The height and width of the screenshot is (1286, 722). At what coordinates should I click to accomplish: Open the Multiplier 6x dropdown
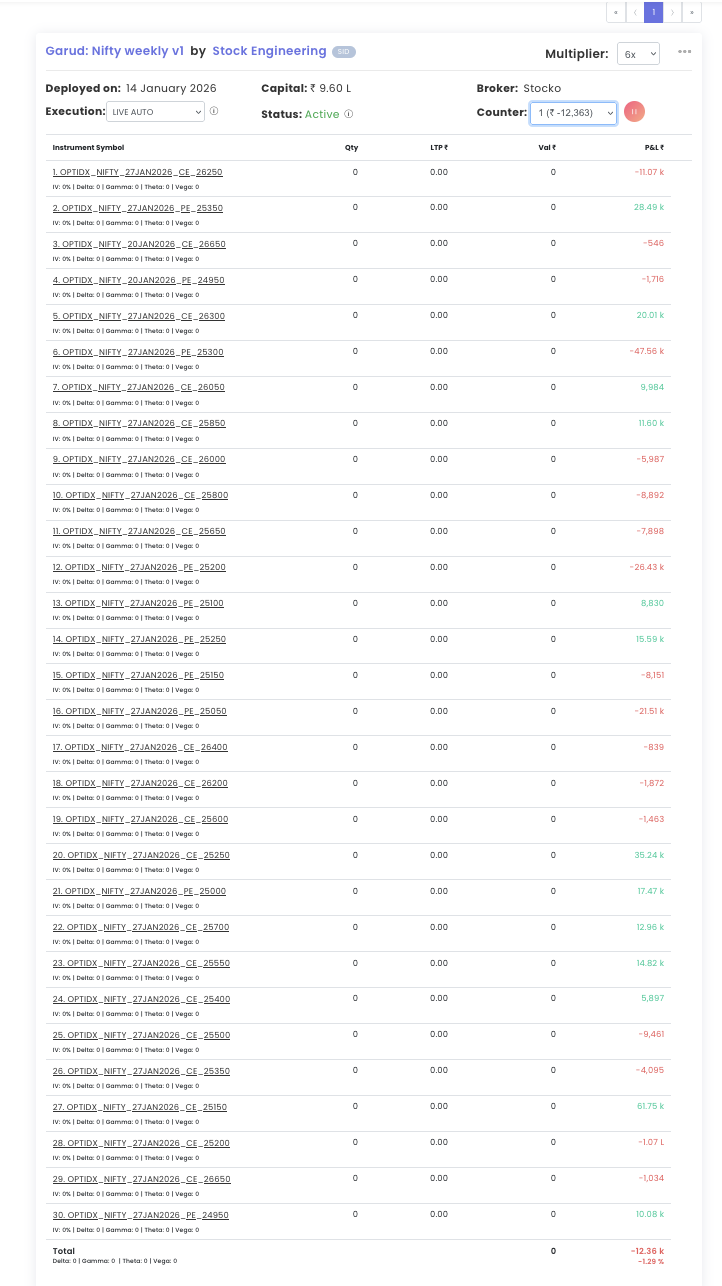click(x=638, y=53)
